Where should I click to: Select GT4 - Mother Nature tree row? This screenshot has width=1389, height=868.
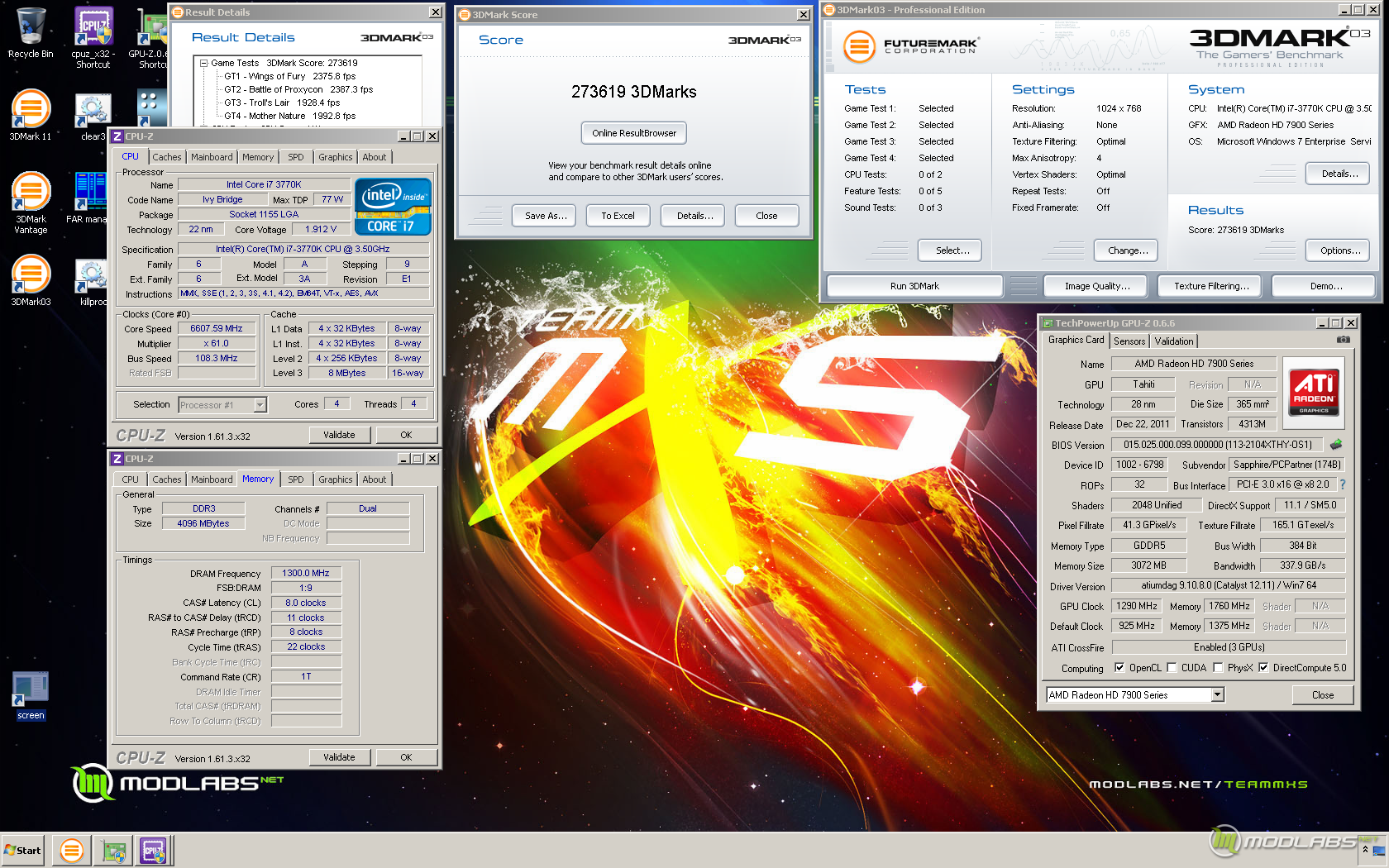pos(289,116)
